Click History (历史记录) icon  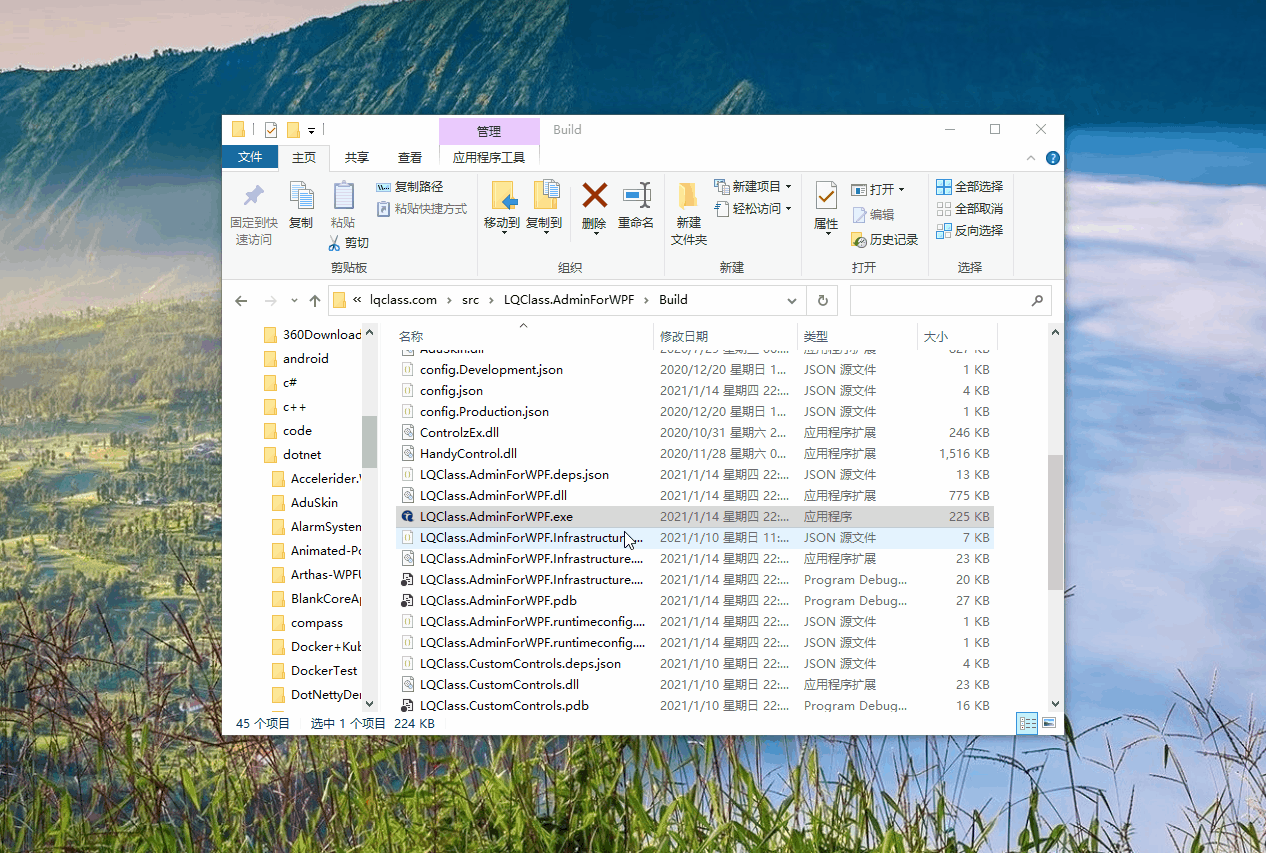click(x=858, y=240)
